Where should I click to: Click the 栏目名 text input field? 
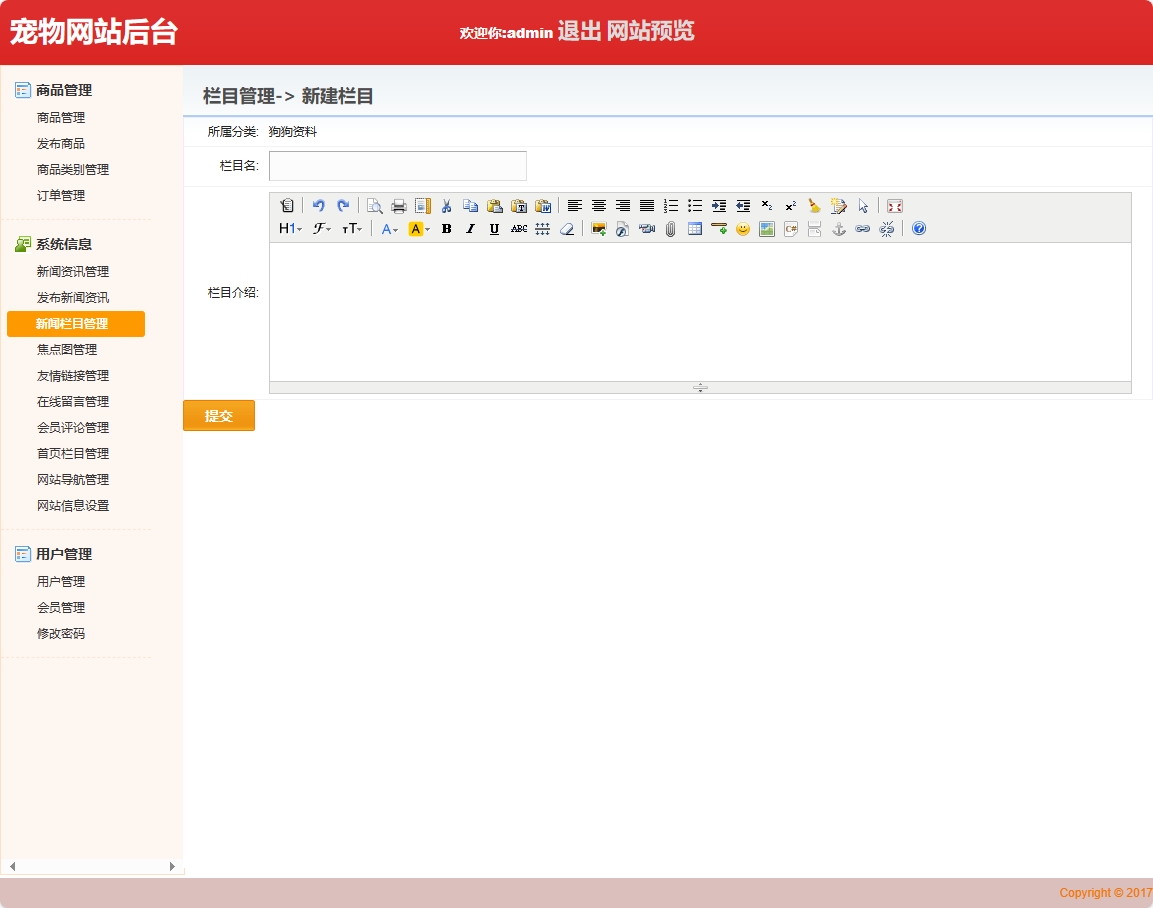(x=397, y=166)
